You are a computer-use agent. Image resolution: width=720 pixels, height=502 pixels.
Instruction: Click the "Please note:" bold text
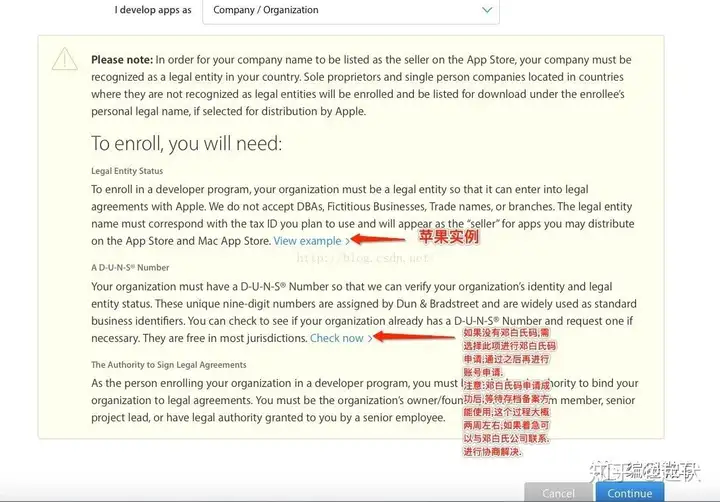(x=122, y=60)
